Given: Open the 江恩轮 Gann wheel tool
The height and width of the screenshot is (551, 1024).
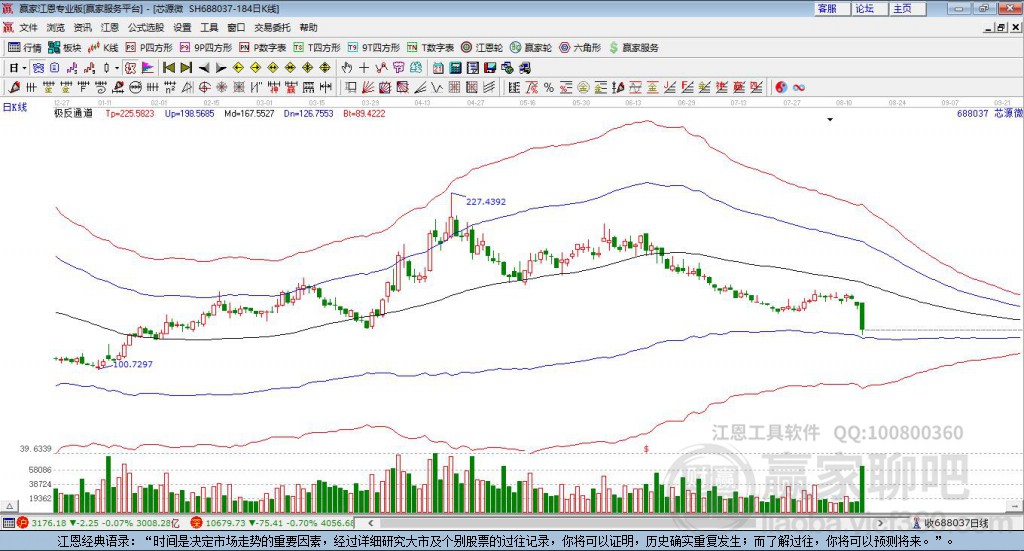Looking at the screenshot, I should point(482,48).
